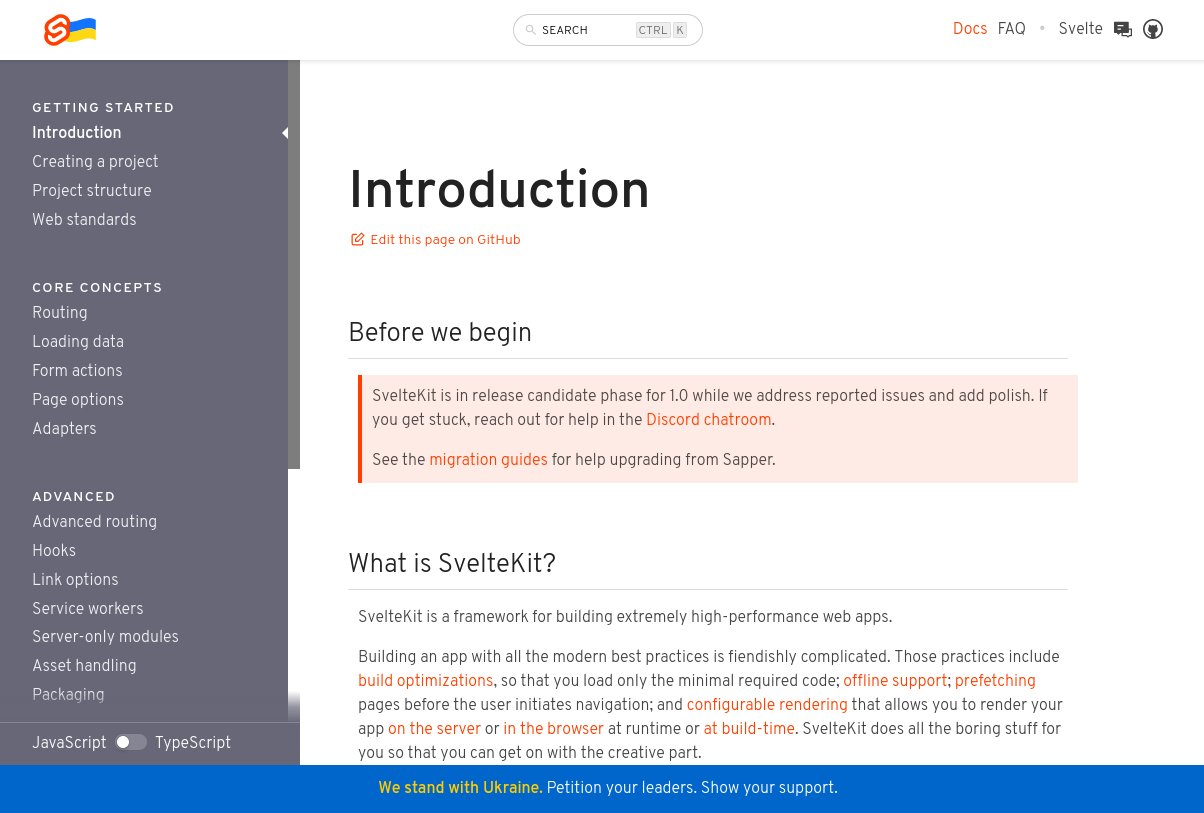The height and width of the screenshot is (813, 1204).
Task: Click 'We stand with Ukraine' banner link
Action: click(460, 788)
